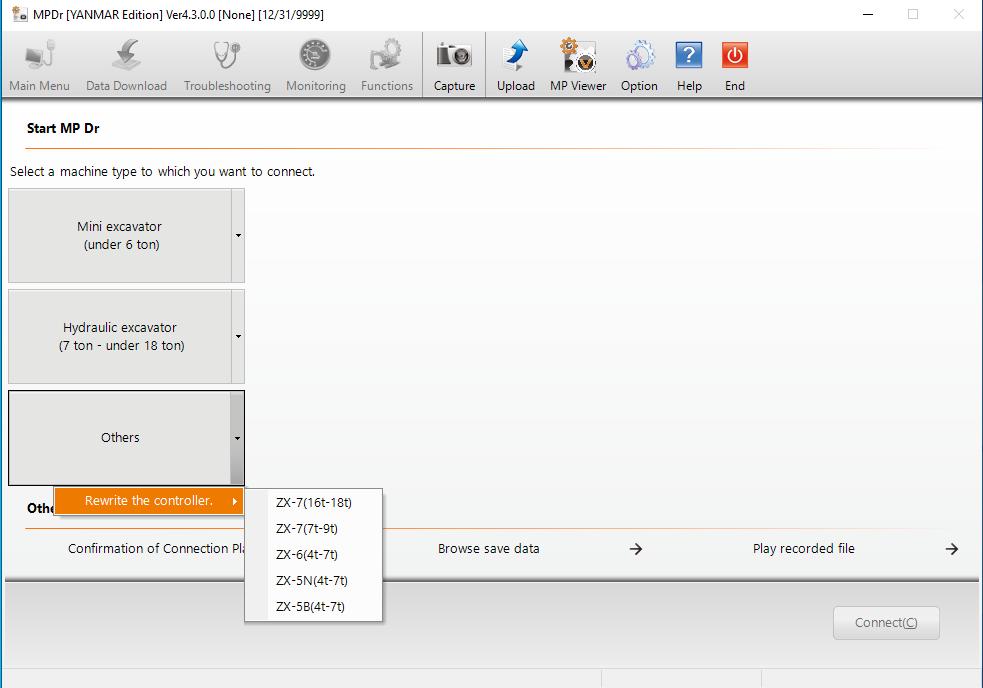Click the Help icon
Image resolution: width=983 pixels, height=688 pixels.
click(x=689, y=60)
